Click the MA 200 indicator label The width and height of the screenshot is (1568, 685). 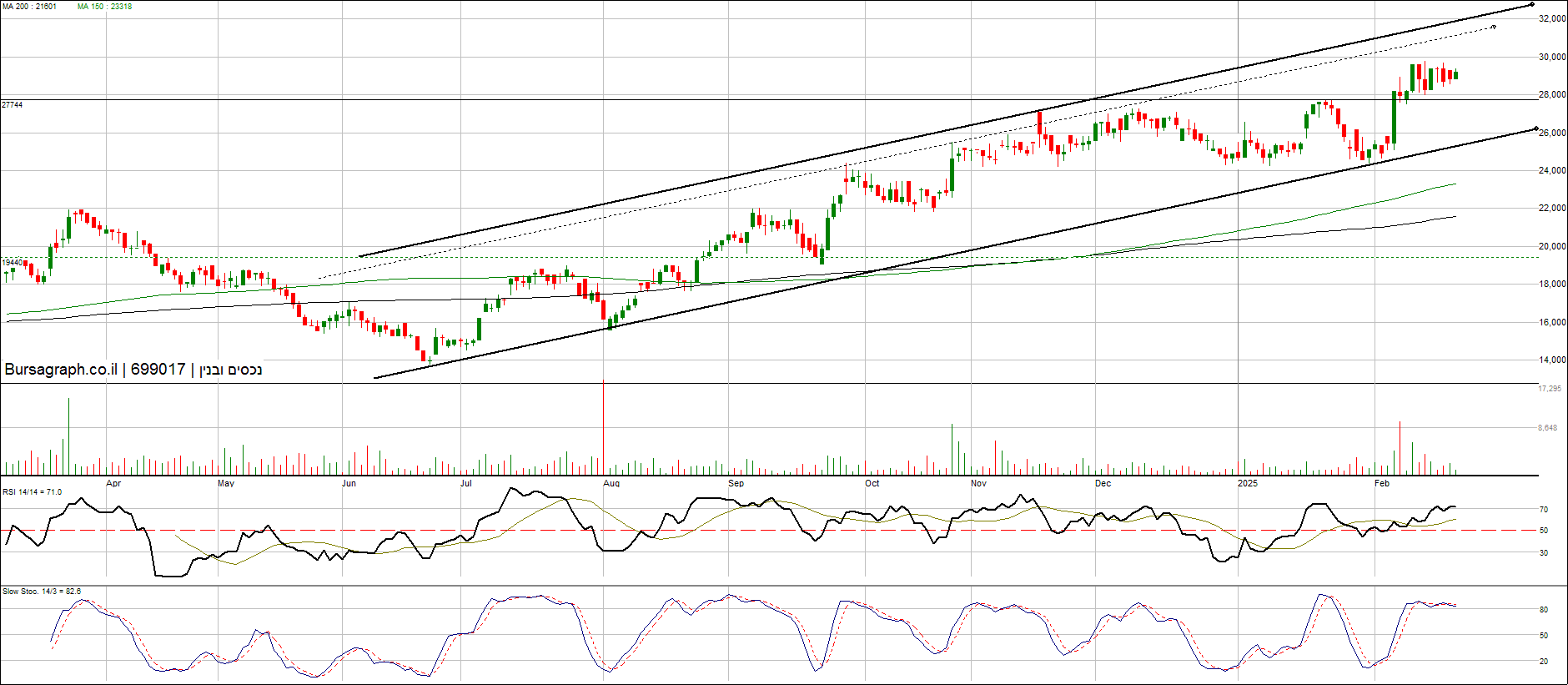(29, 7)
